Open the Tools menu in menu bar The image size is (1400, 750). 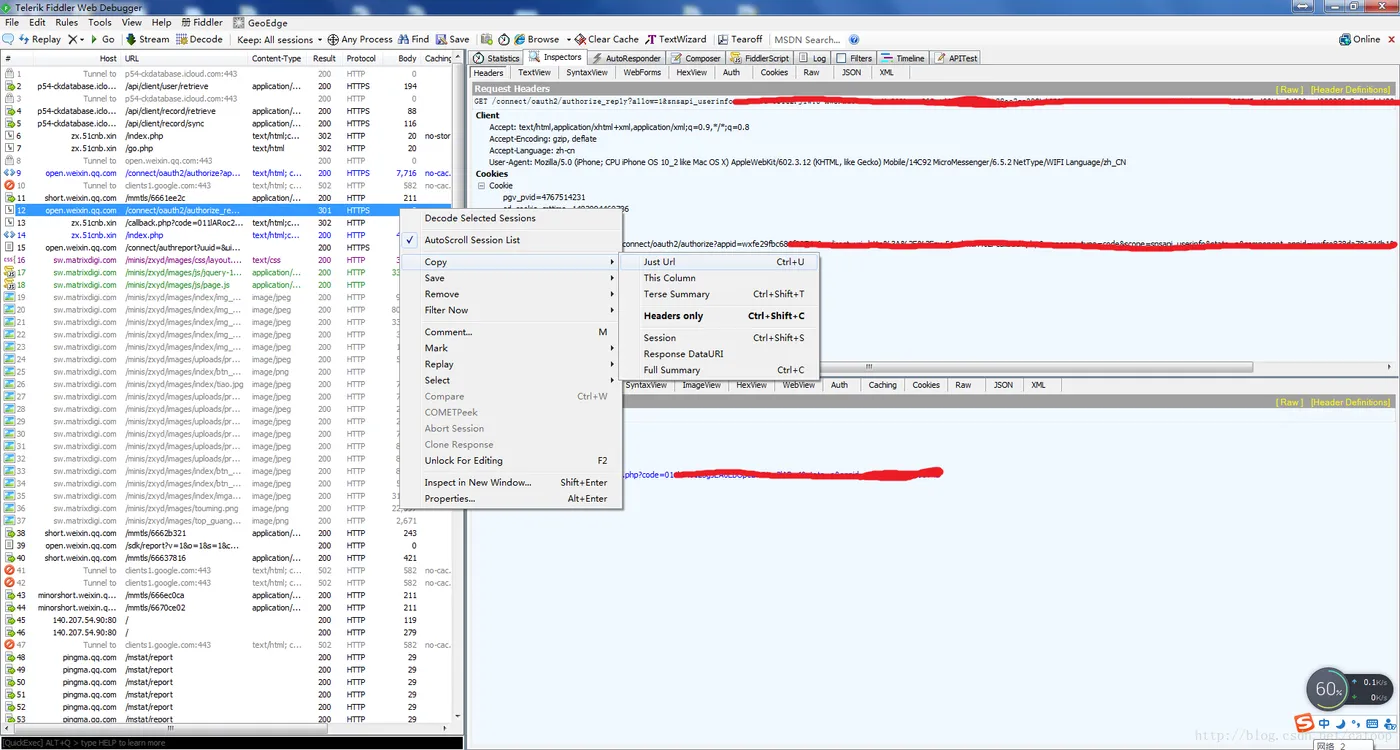[100, 22]
